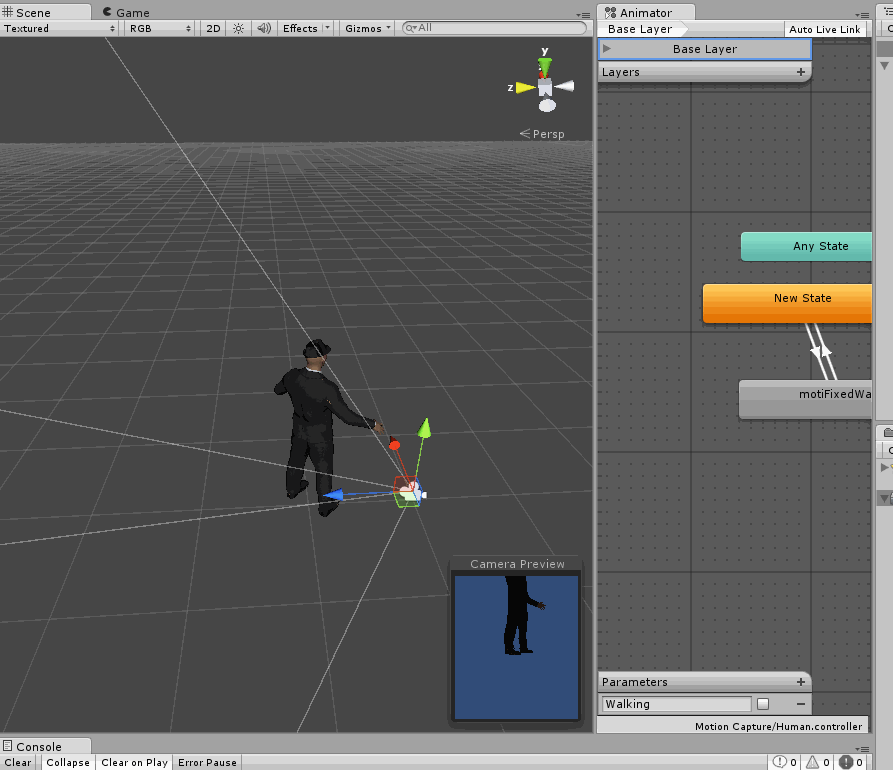Toggle console errors icon
Image resolution: width=893 pixels, height=770 pixels.
coord(851,762)
